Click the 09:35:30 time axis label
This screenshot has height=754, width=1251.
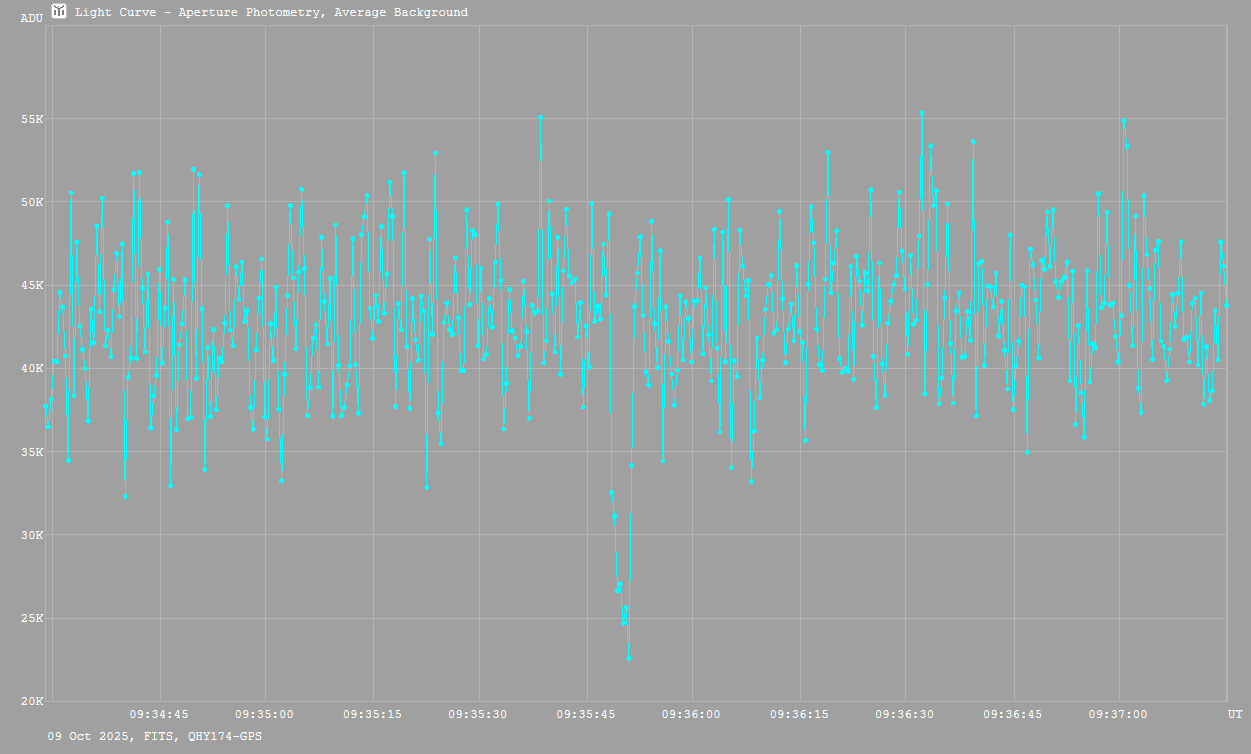(478, 714)
